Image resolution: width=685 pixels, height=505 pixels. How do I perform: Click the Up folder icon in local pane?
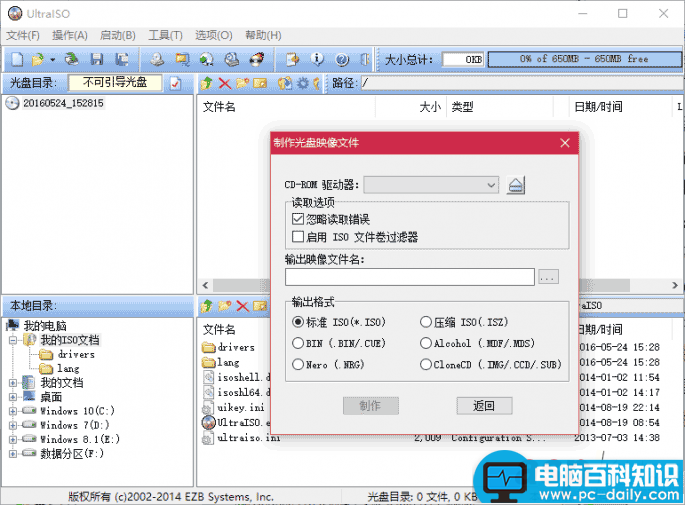206,306
